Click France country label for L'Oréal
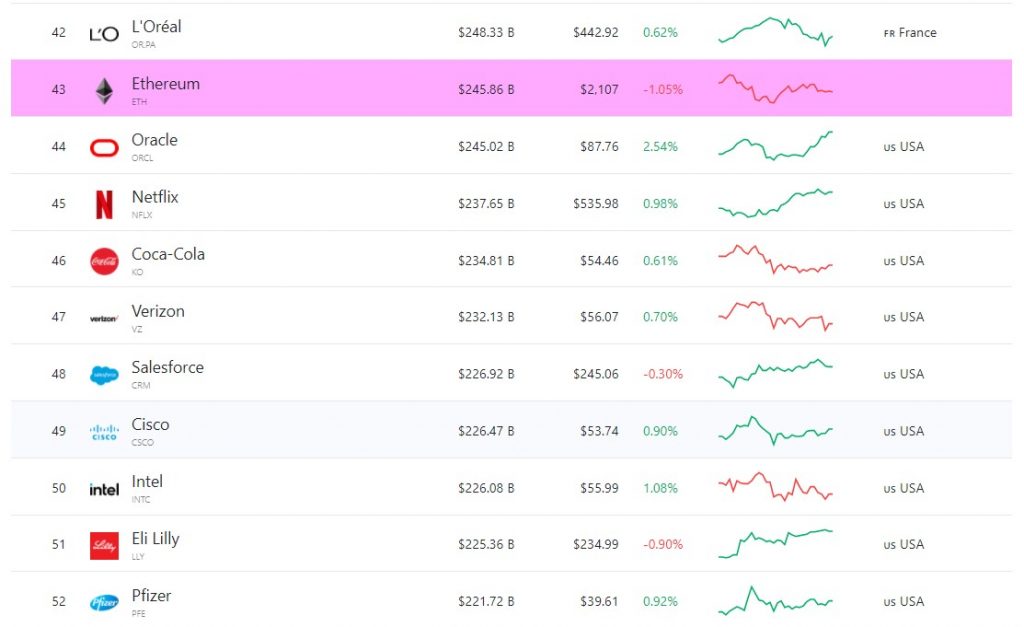 [910, 33]
